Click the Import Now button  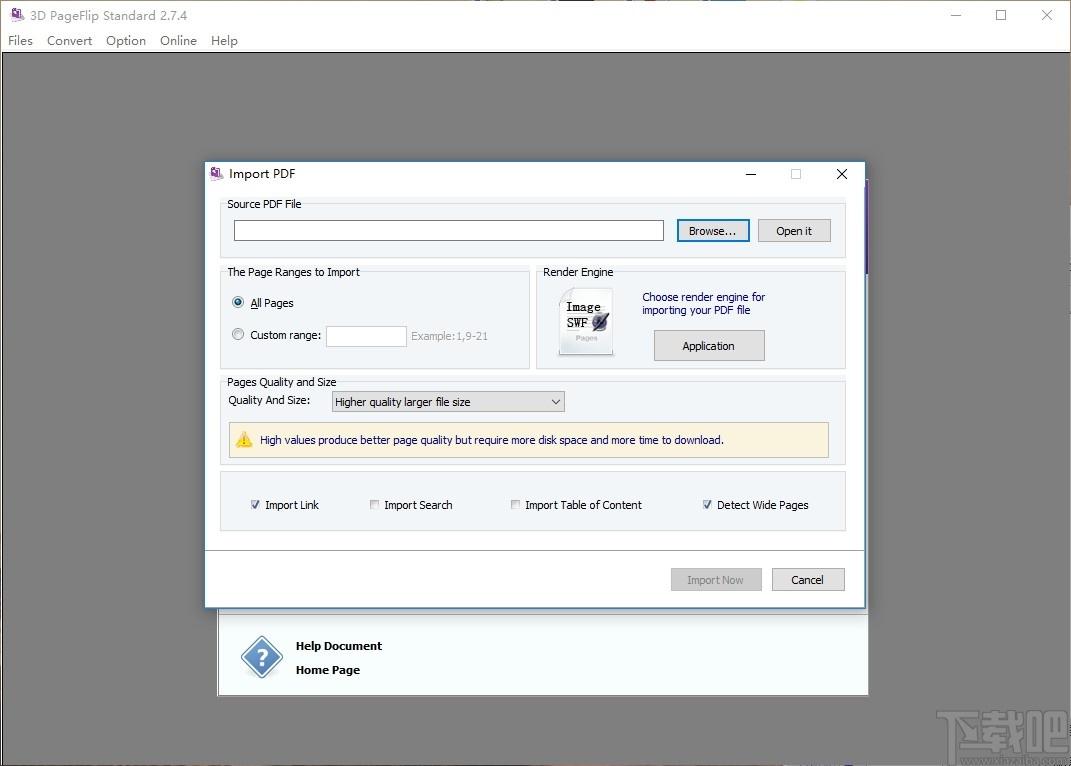(715, 580)
